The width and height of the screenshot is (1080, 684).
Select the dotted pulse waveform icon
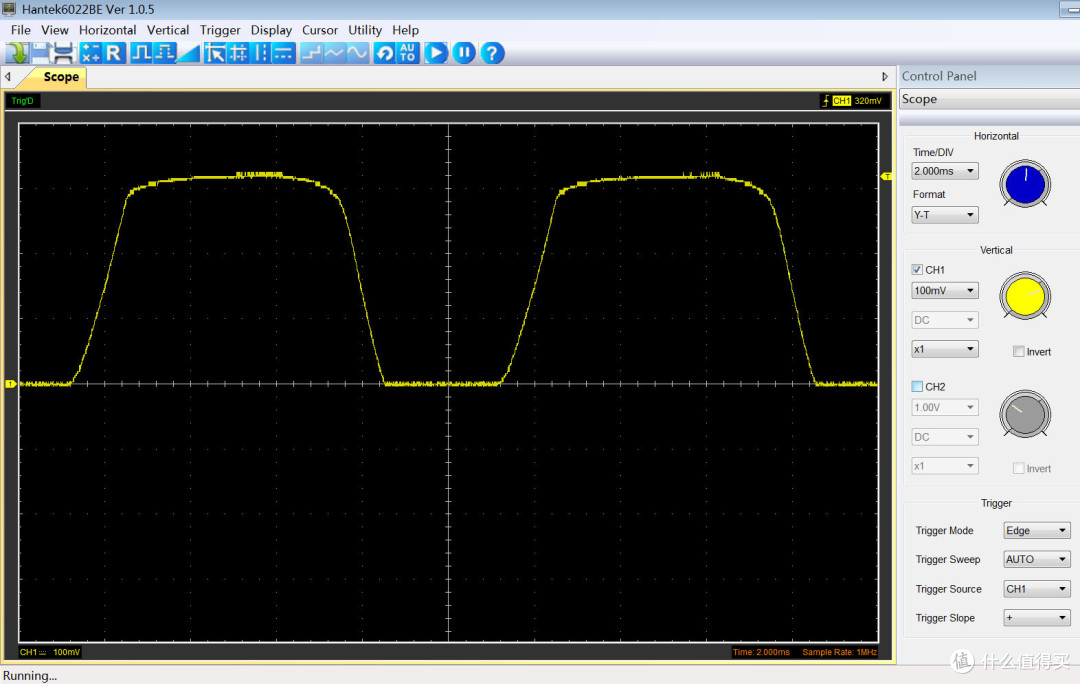click(x=165, y=53)
